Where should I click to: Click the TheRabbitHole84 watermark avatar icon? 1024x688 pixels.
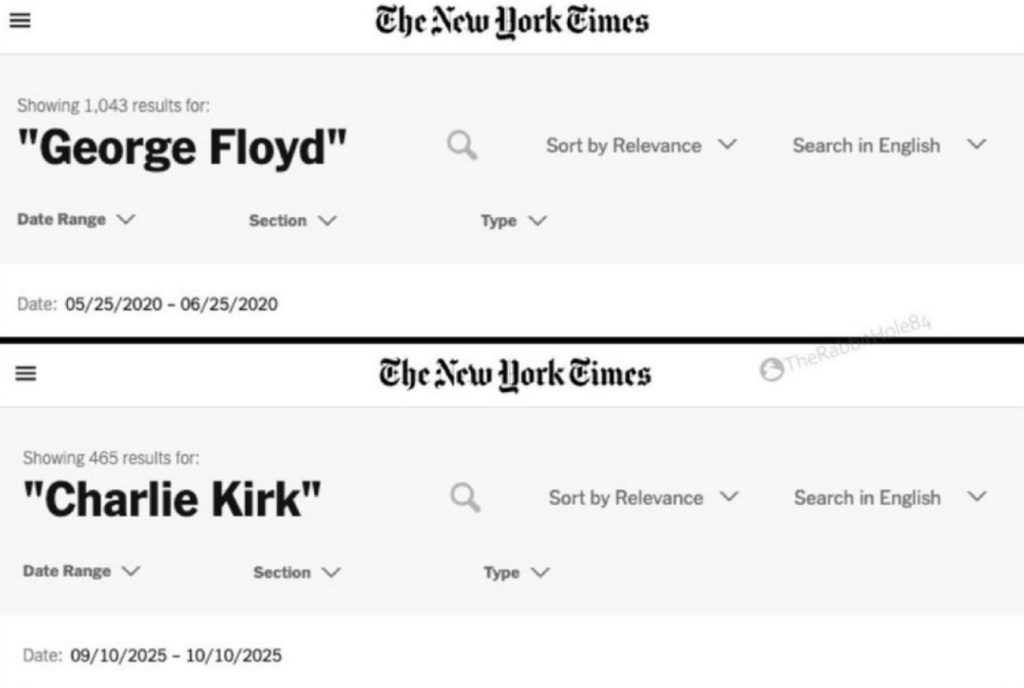[771, 369]
